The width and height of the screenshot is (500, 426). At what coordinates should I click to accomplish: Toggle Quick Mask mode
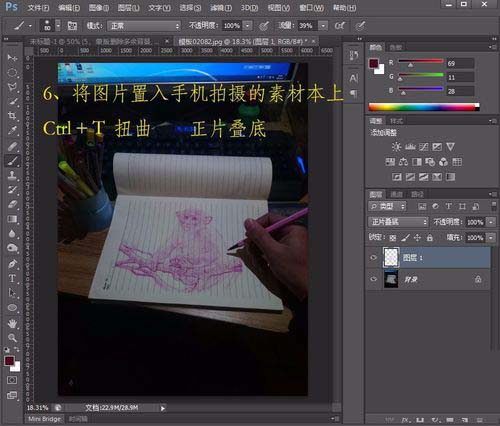pos(12,380)
